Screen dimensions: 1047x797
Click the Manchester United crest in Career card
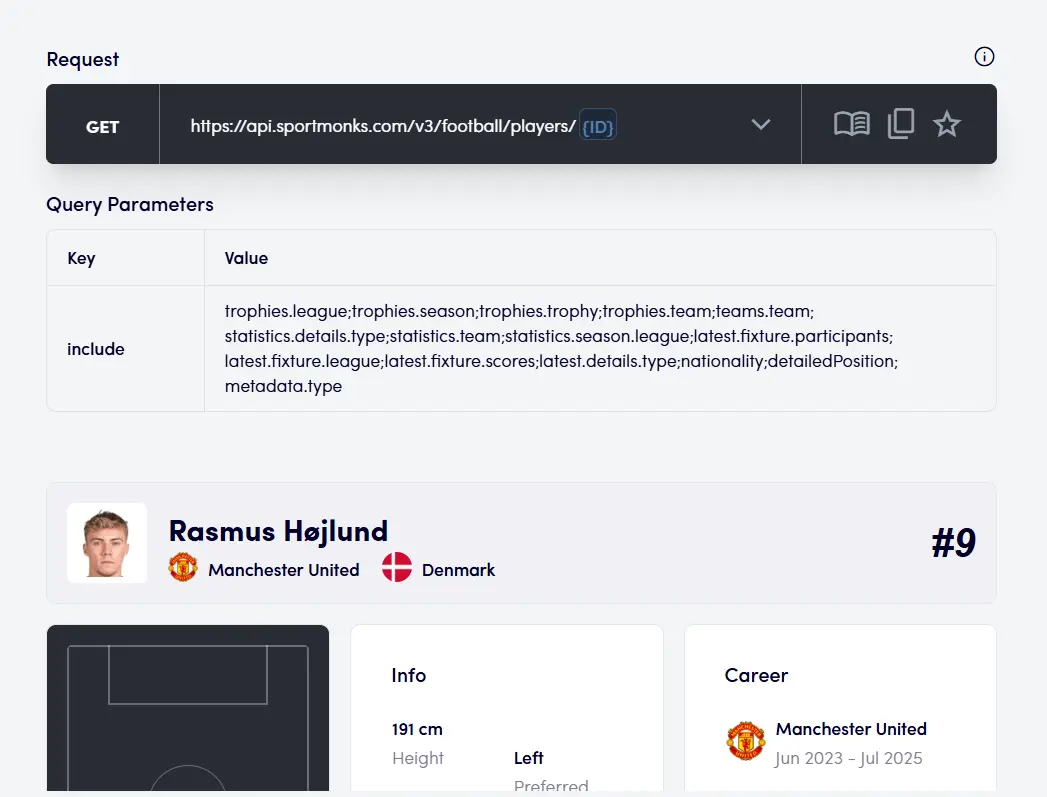pyautogui.click(x=746, y=741)
